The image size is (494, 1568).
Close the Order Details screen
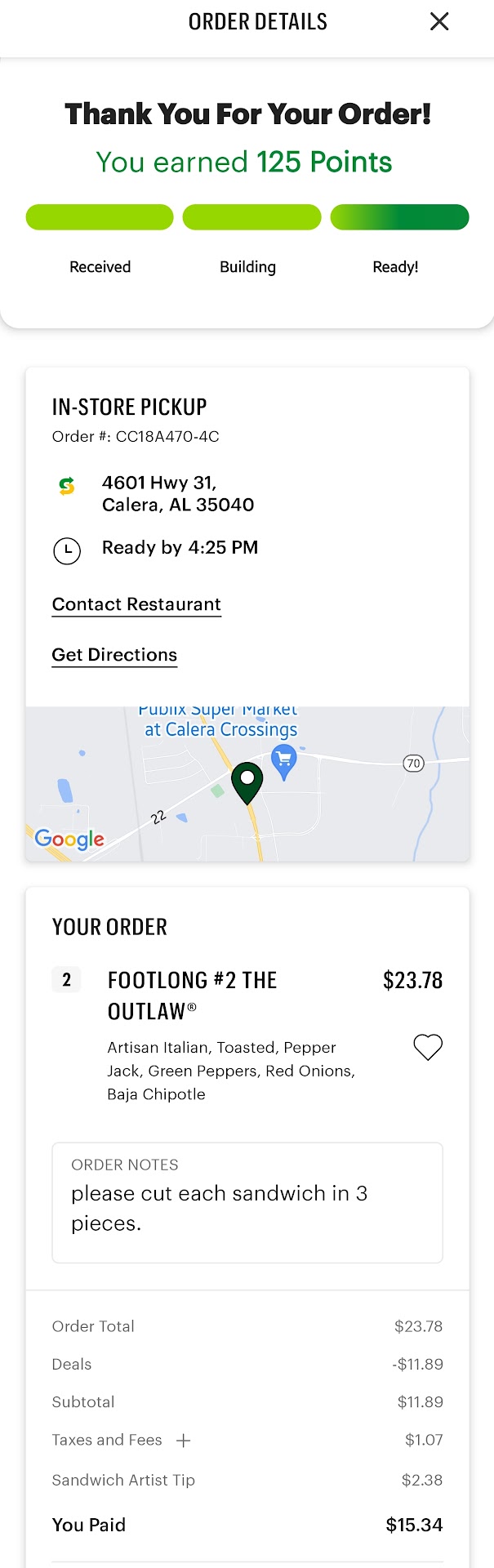coord(439,21)
